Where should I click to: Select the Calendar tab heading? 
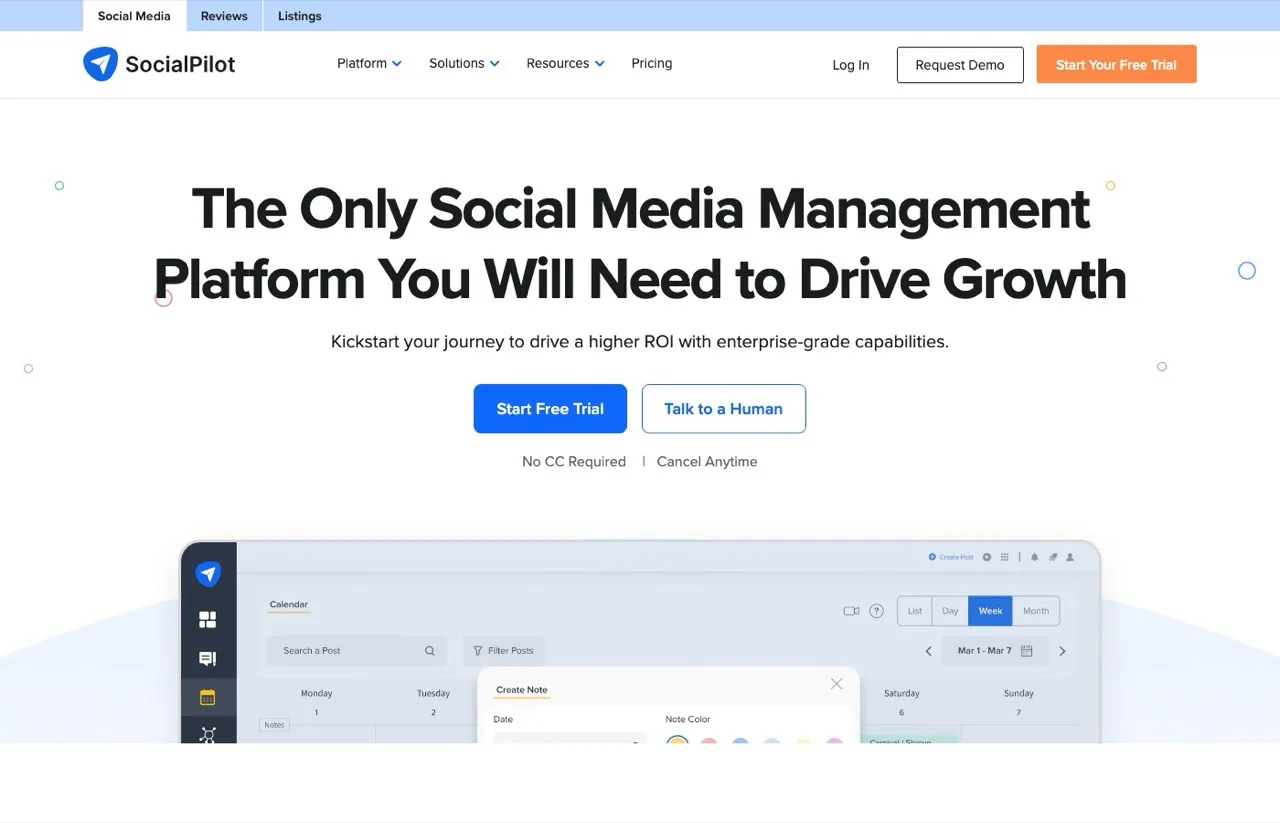click(289, 605)
